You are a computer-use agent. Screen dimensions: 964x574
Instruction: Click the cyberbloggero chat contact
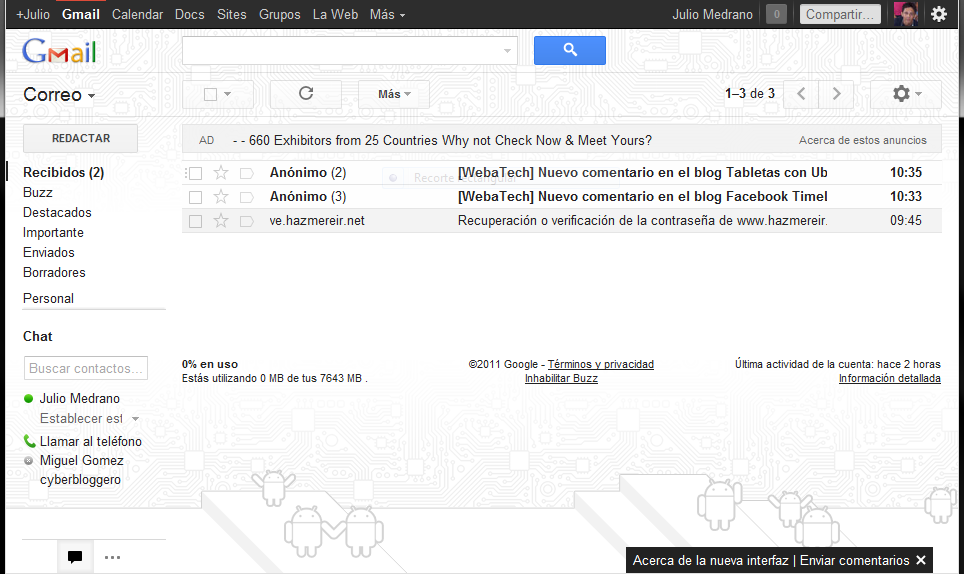(x=80, y=479)
